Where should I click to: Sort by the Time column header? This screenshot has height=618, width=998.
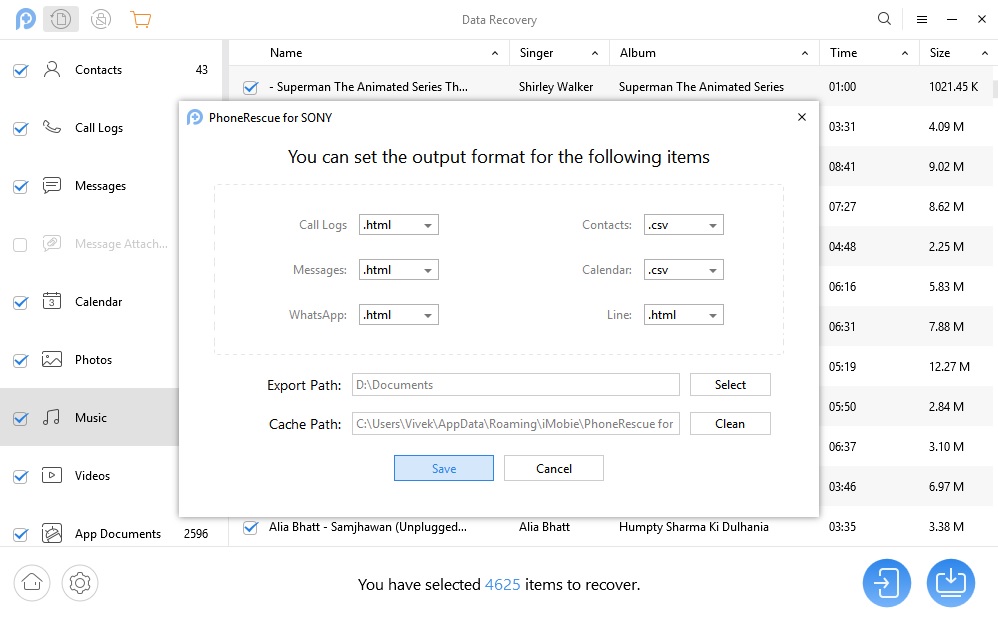(x=869, y=53)
